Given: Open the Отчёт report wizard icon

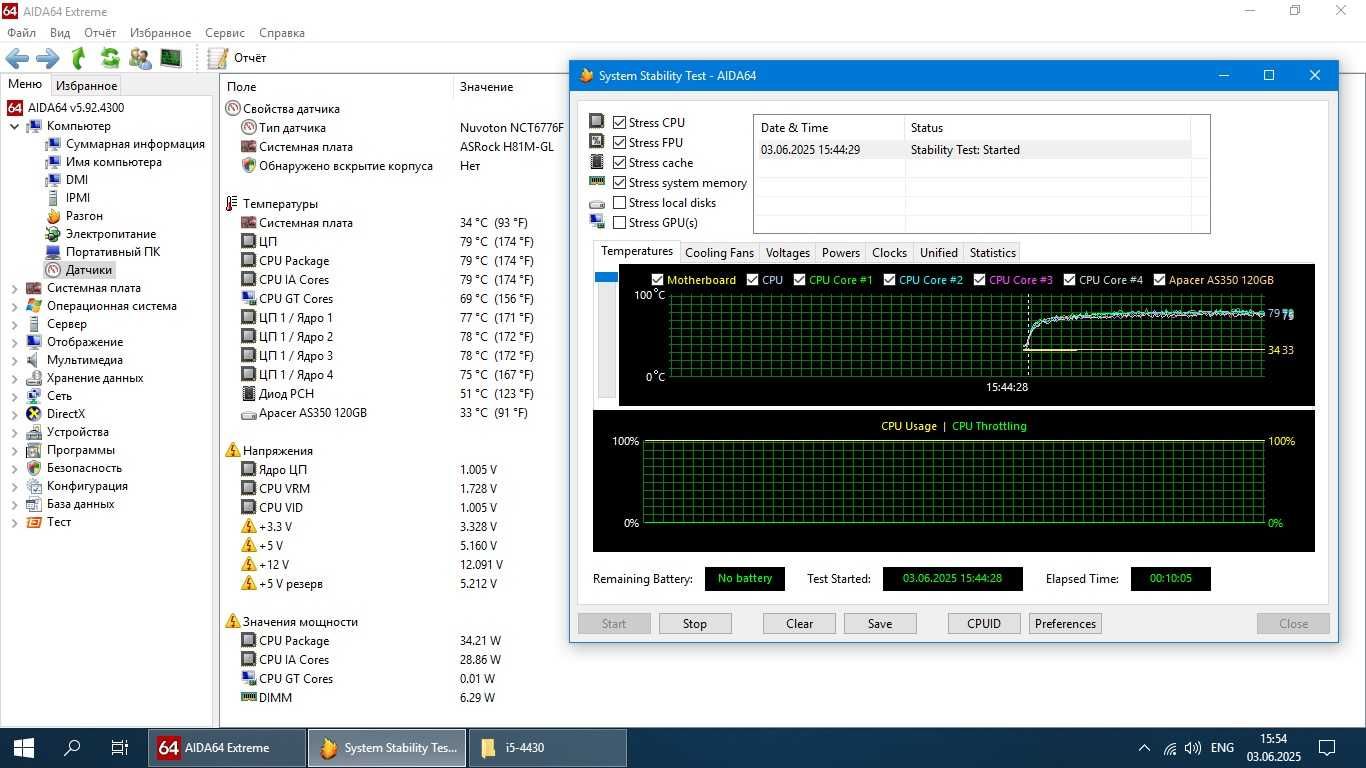Looking at the screenshot, I should tap(217, 58).
